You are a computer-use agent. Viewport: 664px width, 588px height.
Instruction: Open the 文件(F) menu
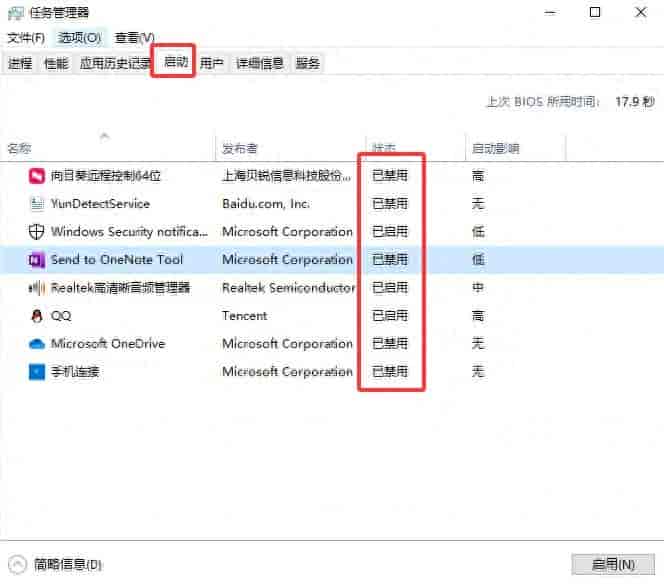(x=26, y=38)
